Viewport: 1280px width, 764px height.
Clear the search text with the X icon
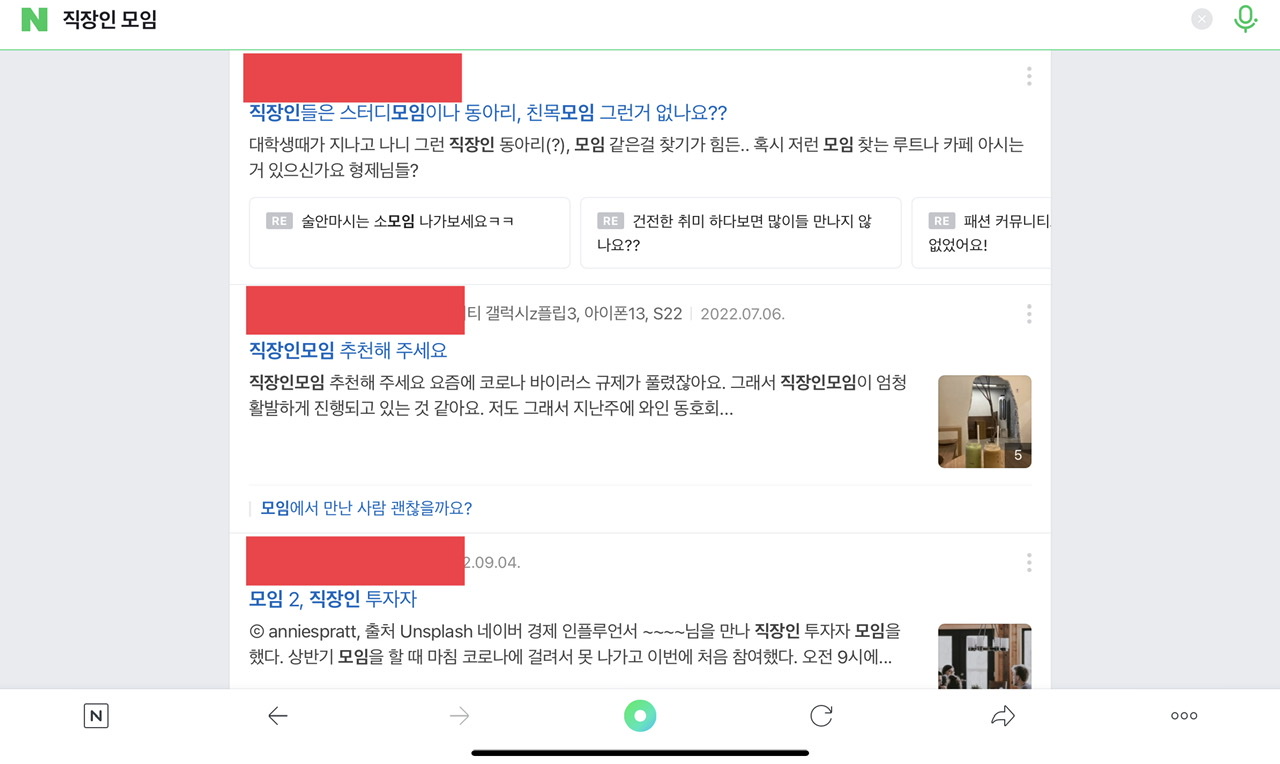point(1202,19)
